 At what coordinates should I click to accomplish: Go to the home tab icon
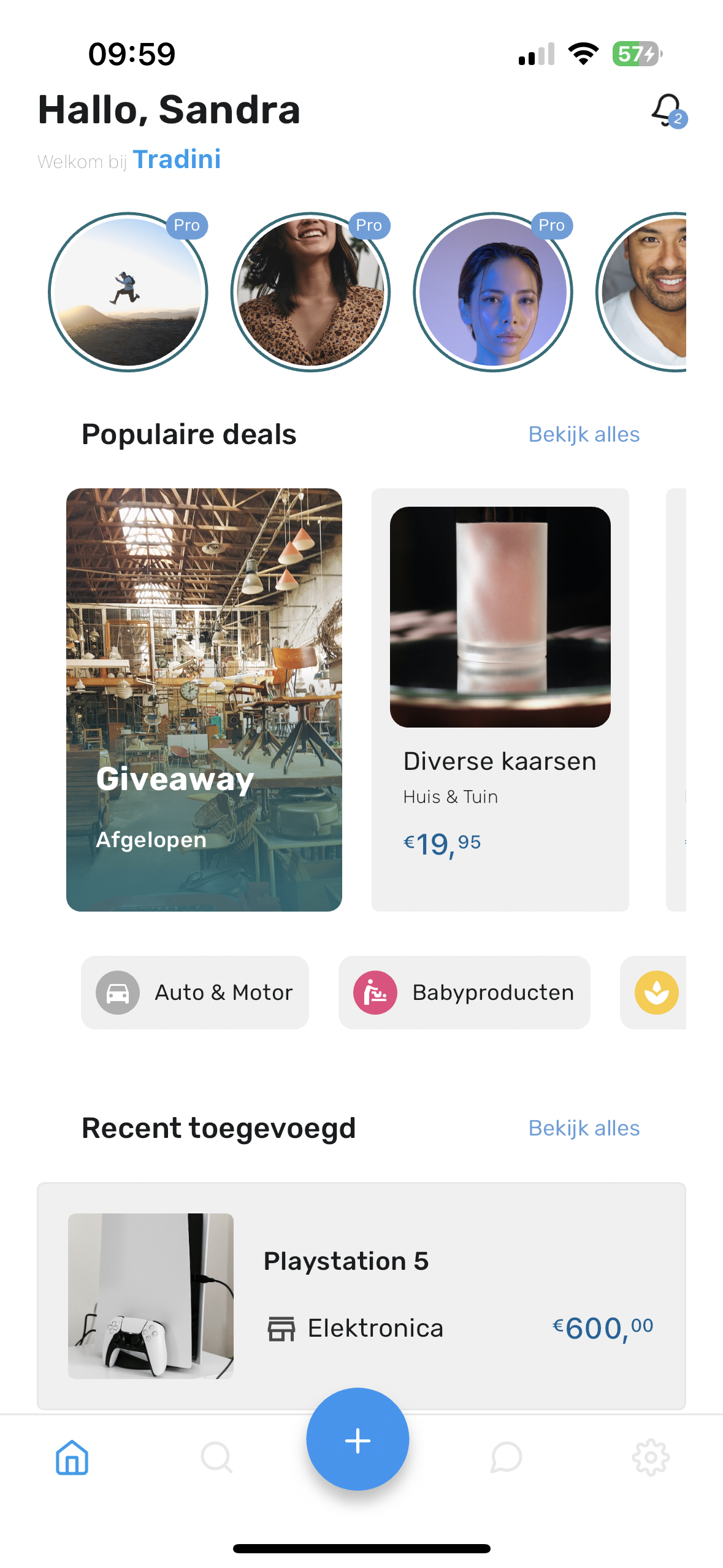72,1457
